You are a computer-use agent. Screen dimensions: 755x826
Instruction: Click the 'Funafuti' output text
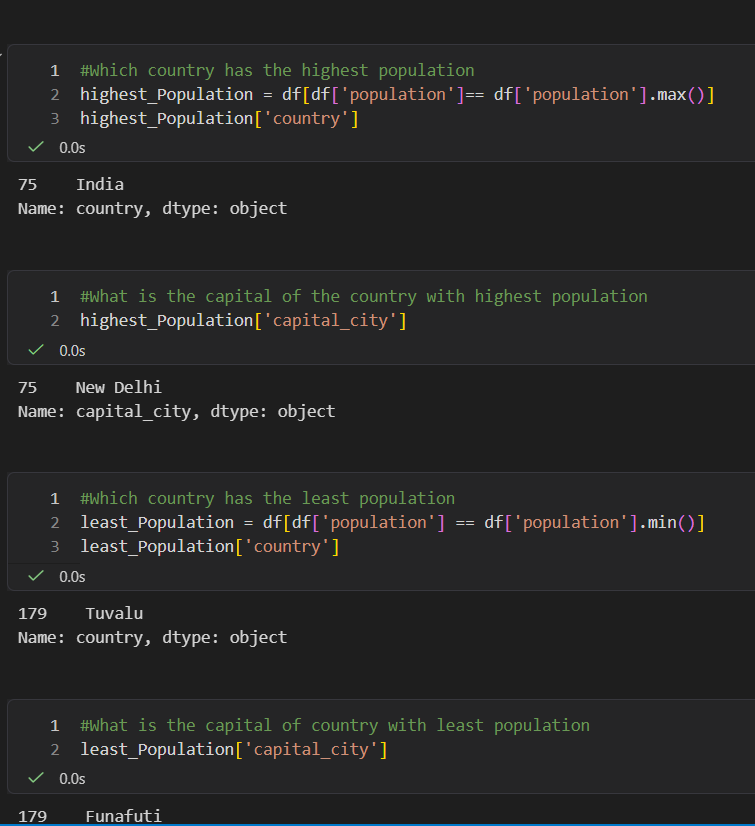(123, 816)
